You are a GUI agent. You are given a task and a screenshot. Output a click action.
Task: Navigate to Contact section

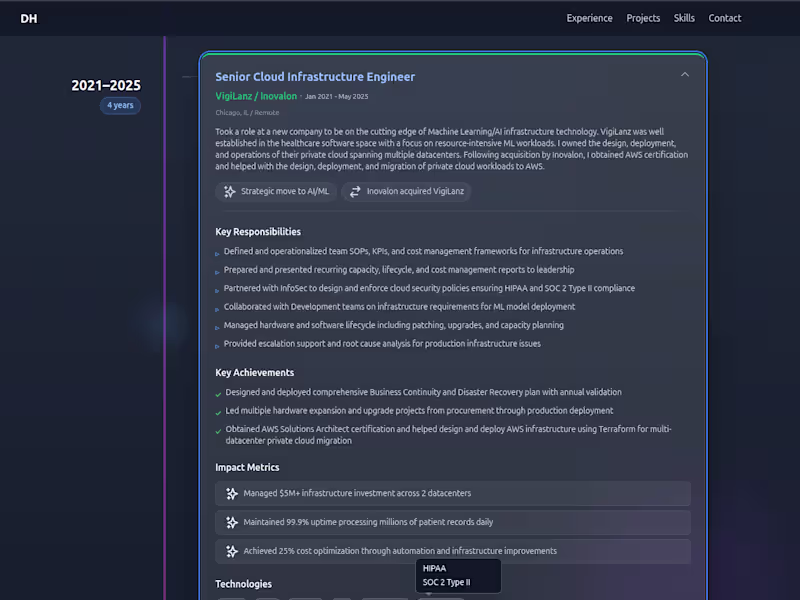tap(724, 18)
